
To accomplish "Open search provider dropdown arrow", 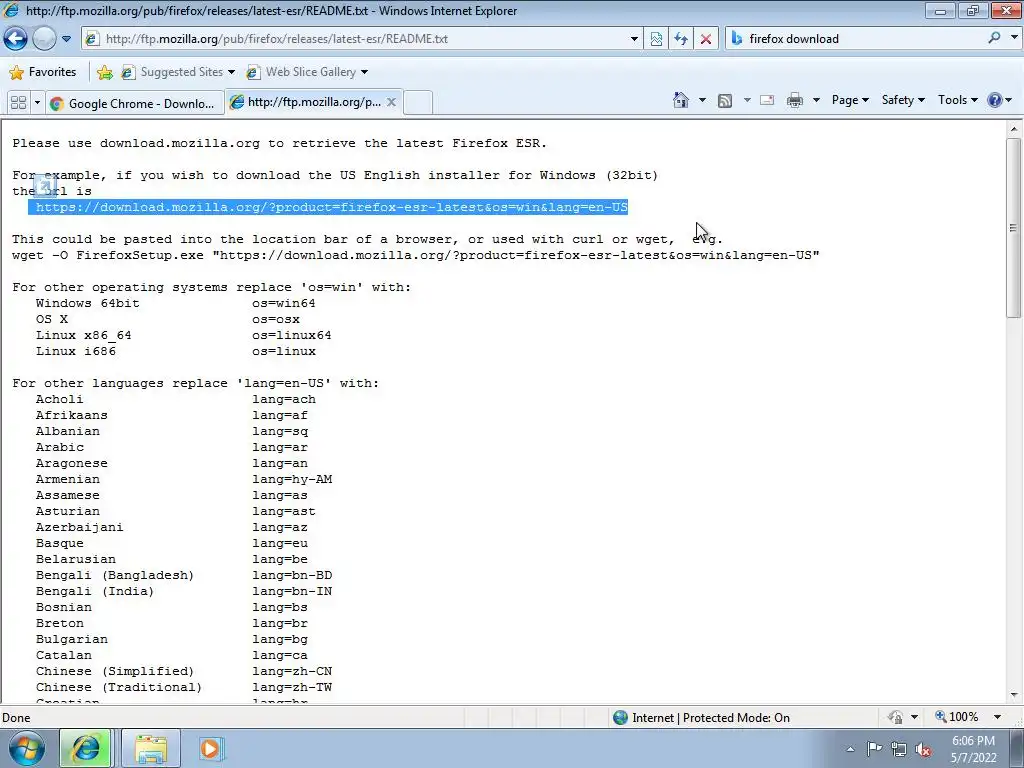I will point(1014,38).
